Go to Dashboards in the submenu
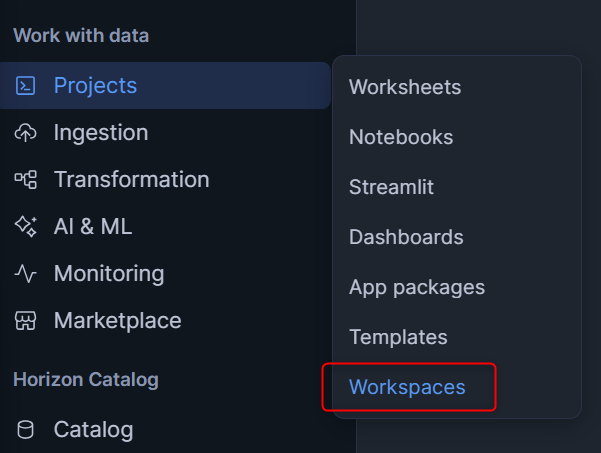Viewport: 601px width, 453px height. pos(406,237)
